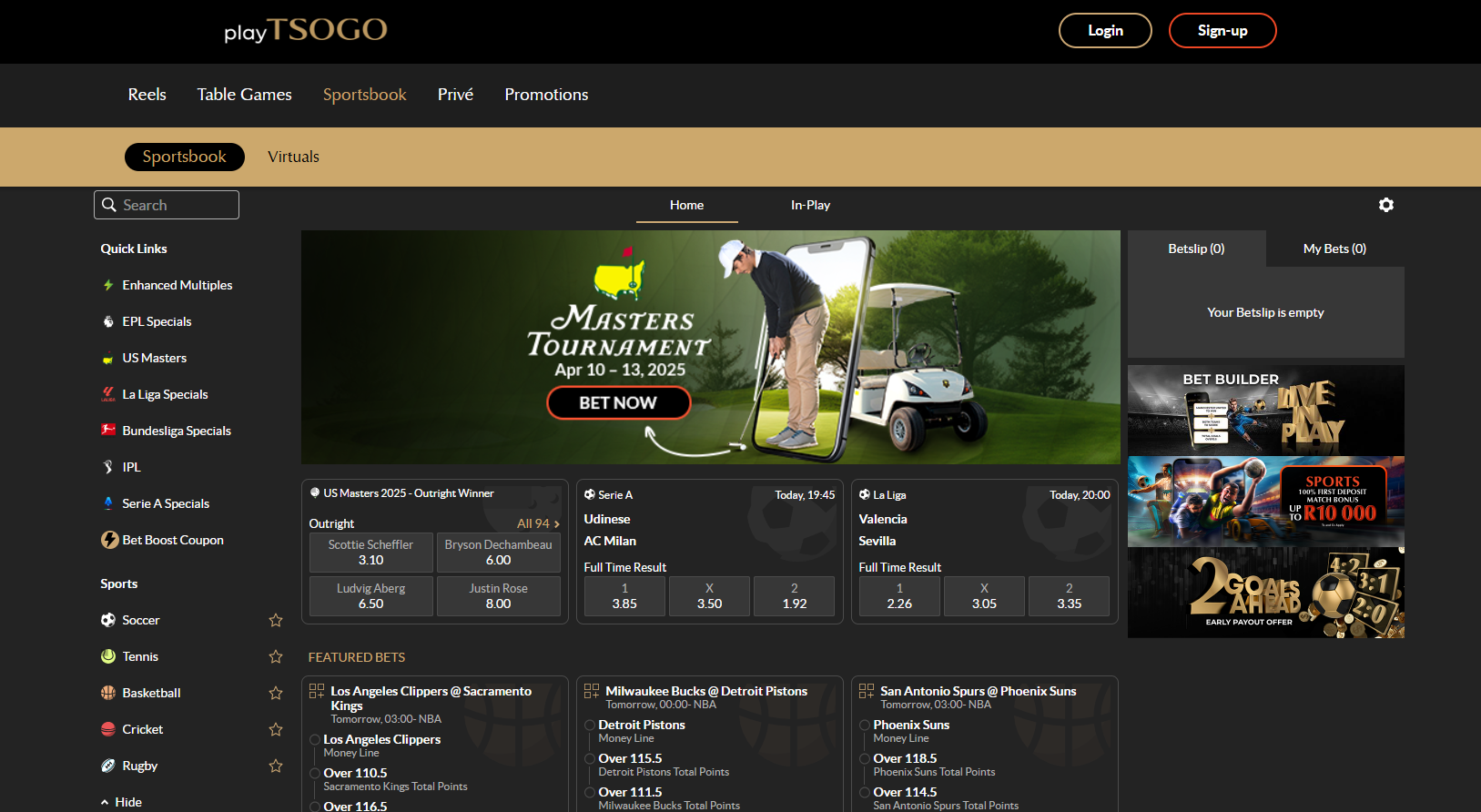Open the Reels menu

147,95
